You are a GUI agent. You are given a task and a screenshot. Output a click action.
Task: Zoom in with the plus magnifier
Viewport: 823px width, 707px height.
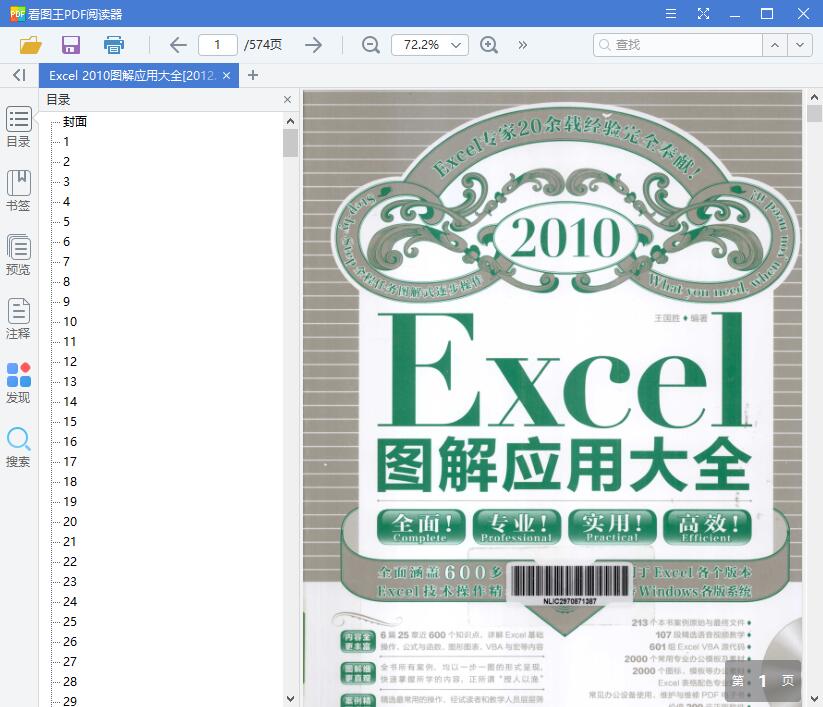[x=489, y=45]
